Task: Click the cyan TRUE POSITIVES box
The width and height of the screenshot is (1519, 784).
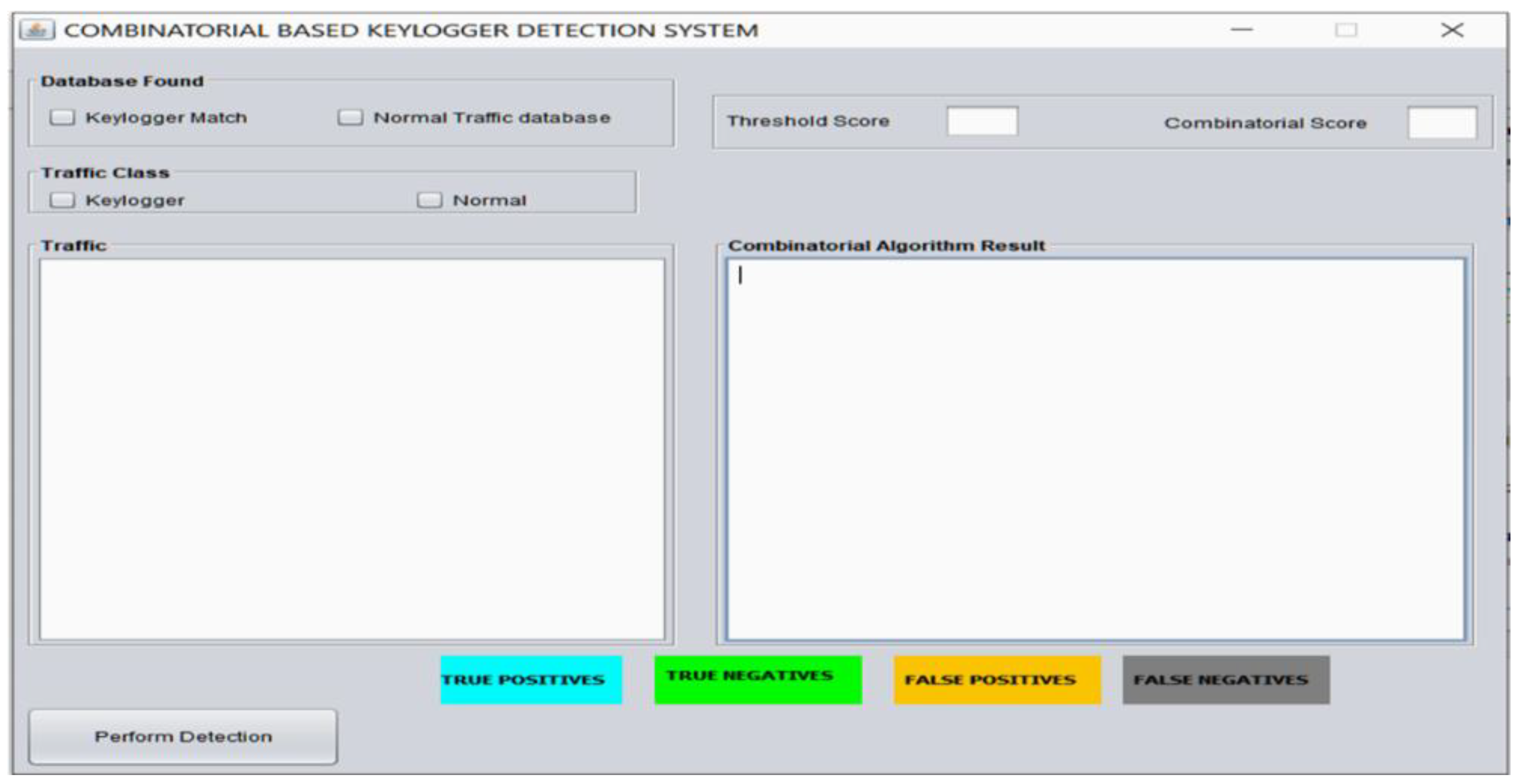Action: (x=531, y=680)
